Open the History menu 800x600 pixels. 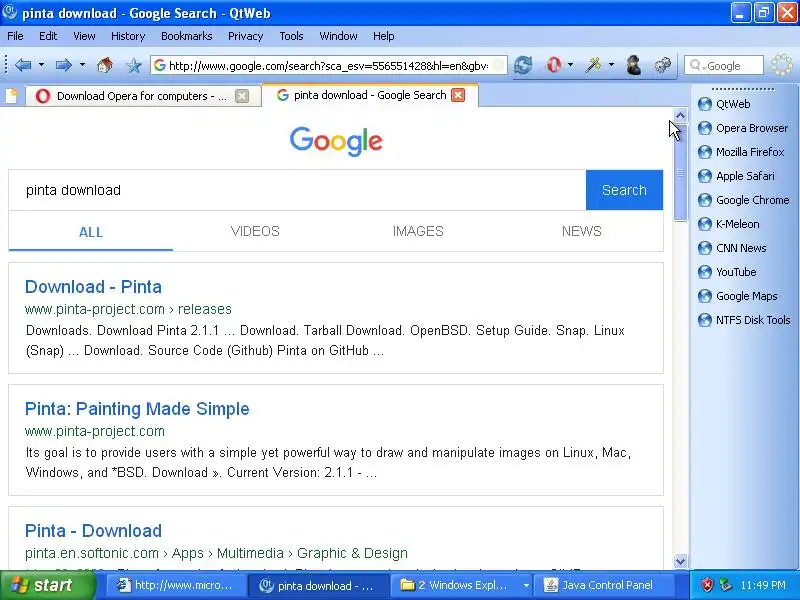coord(128,36)
